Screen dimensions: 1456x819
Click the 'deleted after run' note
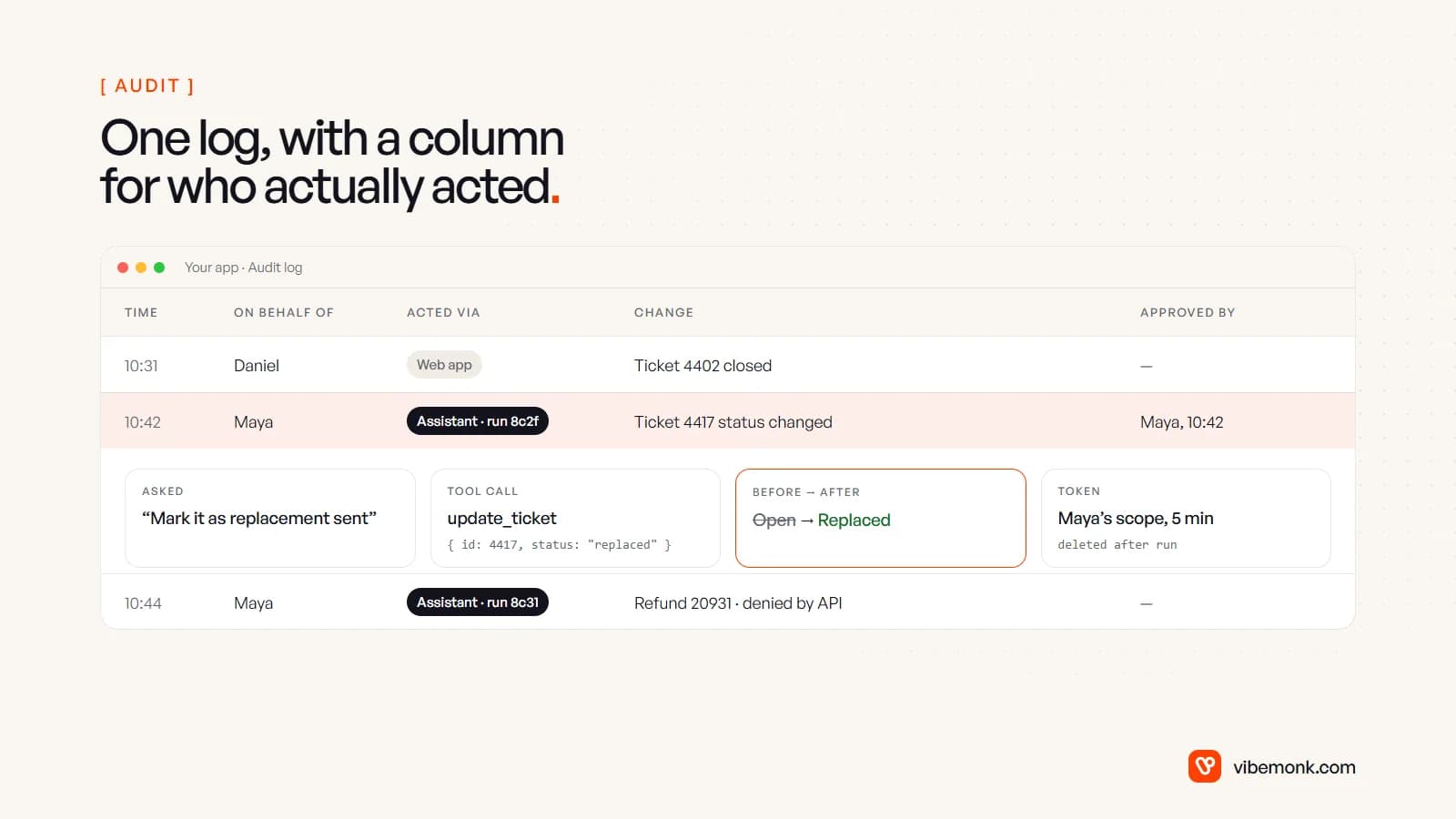pos(1117,545)
